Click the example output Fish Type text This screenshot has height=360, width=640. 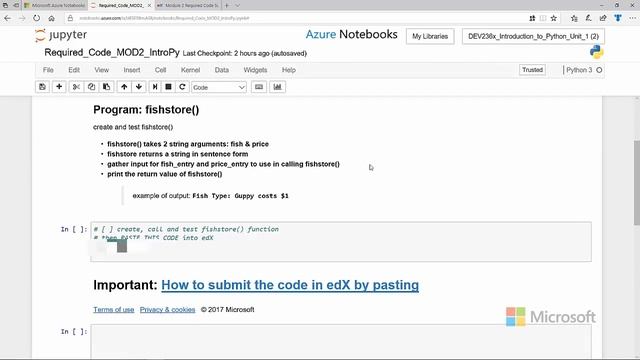tap(240, 196)
